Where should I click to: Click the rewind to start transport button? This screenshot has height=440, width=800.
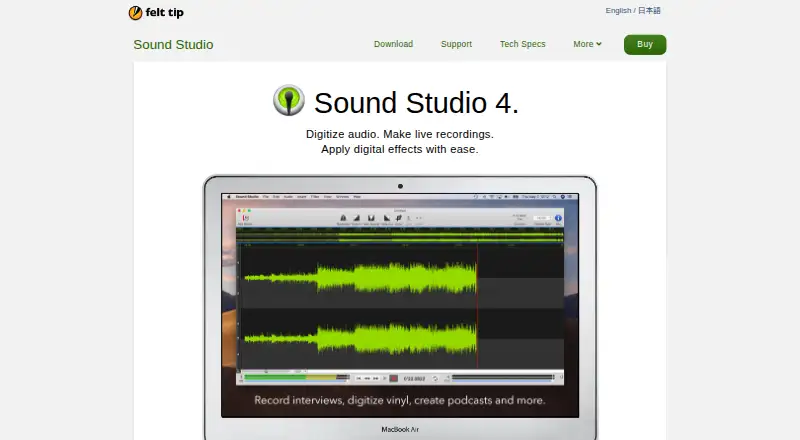click(x=359, y=378)
